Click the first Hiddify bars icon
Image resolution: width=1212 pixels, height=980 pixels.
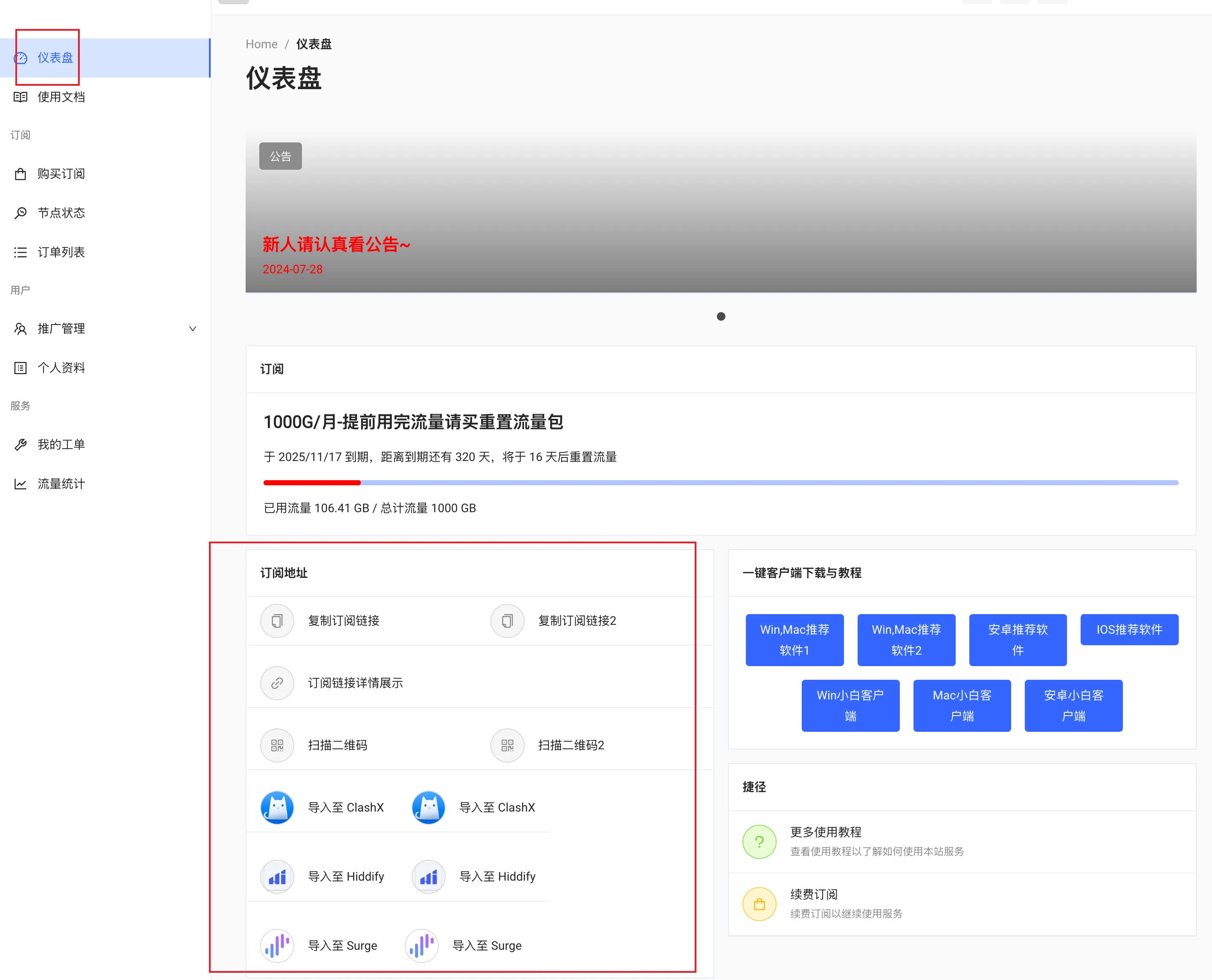(277, 877)
